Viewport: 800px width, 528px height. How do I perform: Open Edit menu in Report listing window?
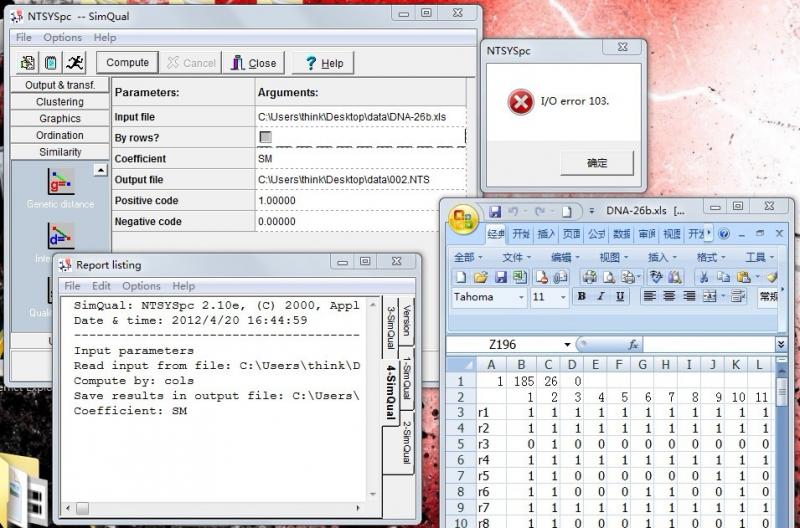tap(101, 286)
